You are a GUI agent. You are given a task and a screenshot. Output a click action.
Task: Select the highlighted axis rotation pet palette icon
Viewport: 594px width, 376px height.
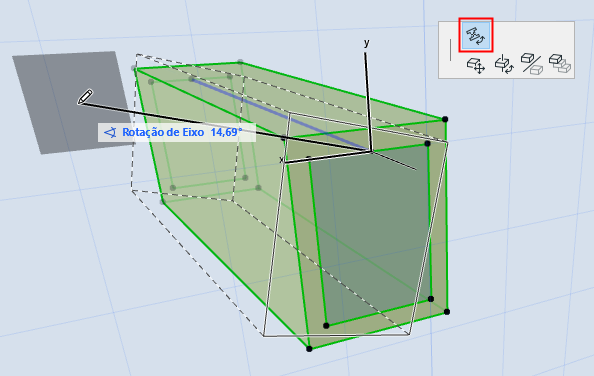click(x=476, y=35)
